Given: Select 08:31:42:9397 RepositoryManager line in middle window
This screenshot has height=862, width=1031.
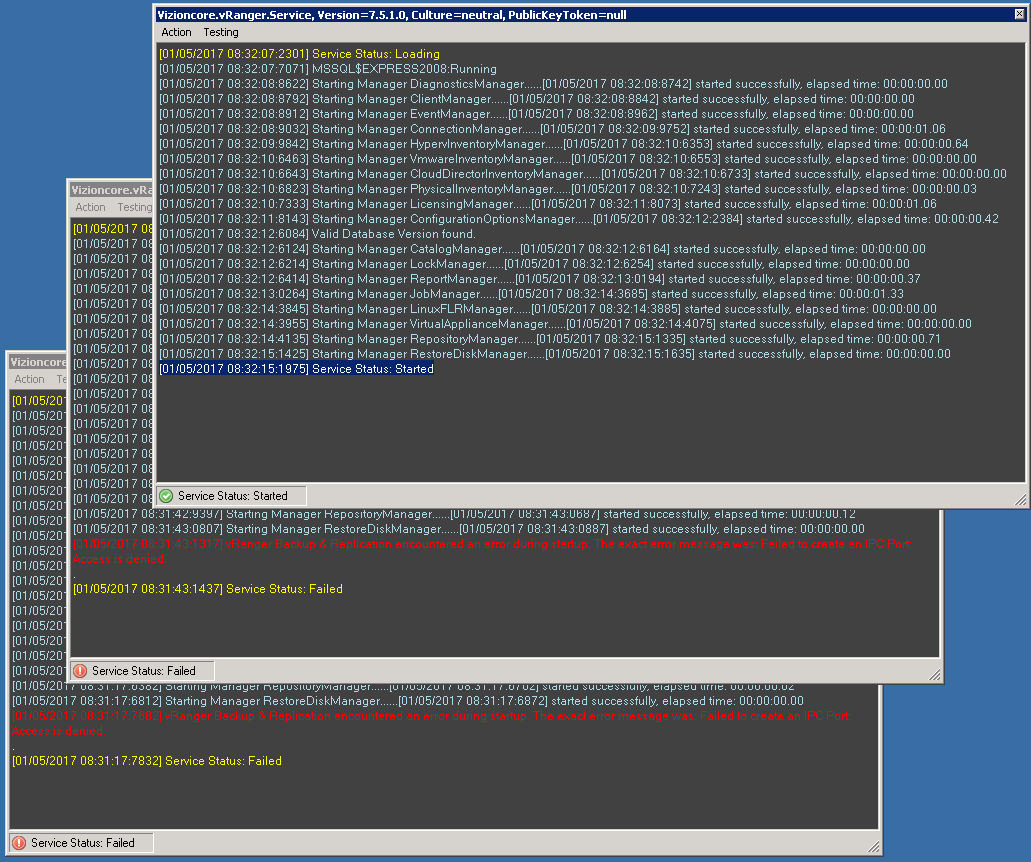Looking at the screenshot, I should [x=464, y=514].
